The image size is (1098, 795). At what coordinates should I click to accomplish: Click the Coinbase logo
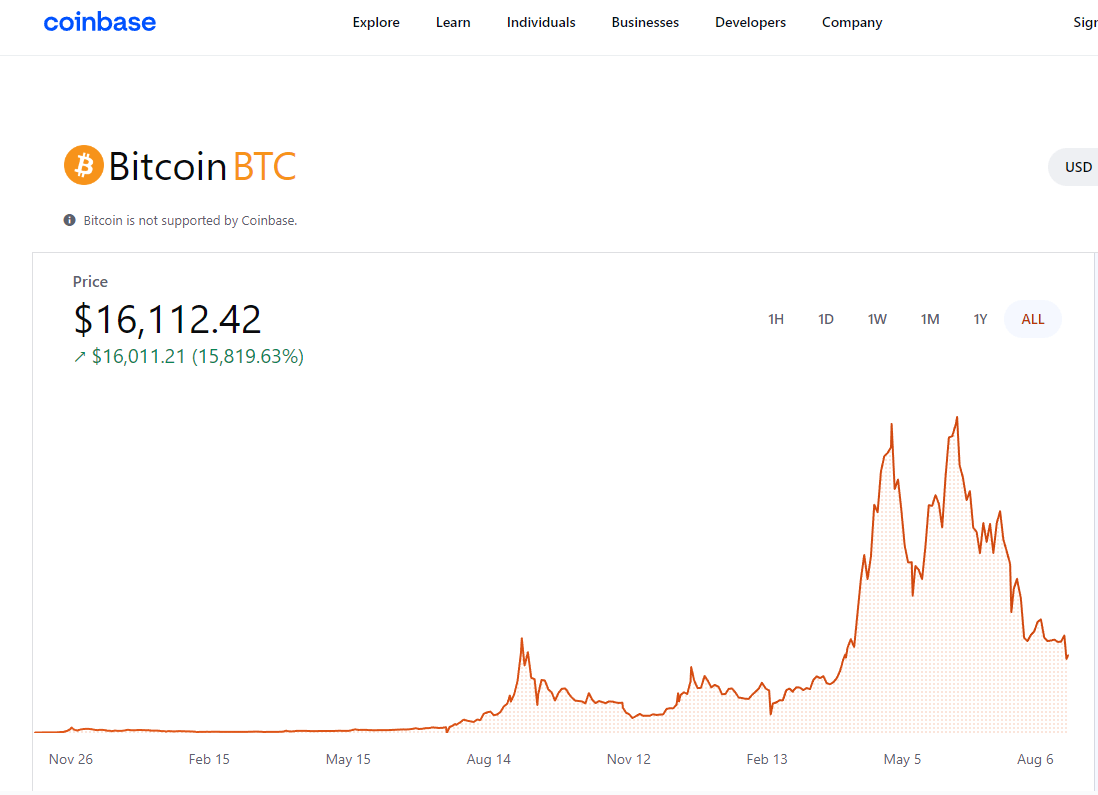[99, 21]
